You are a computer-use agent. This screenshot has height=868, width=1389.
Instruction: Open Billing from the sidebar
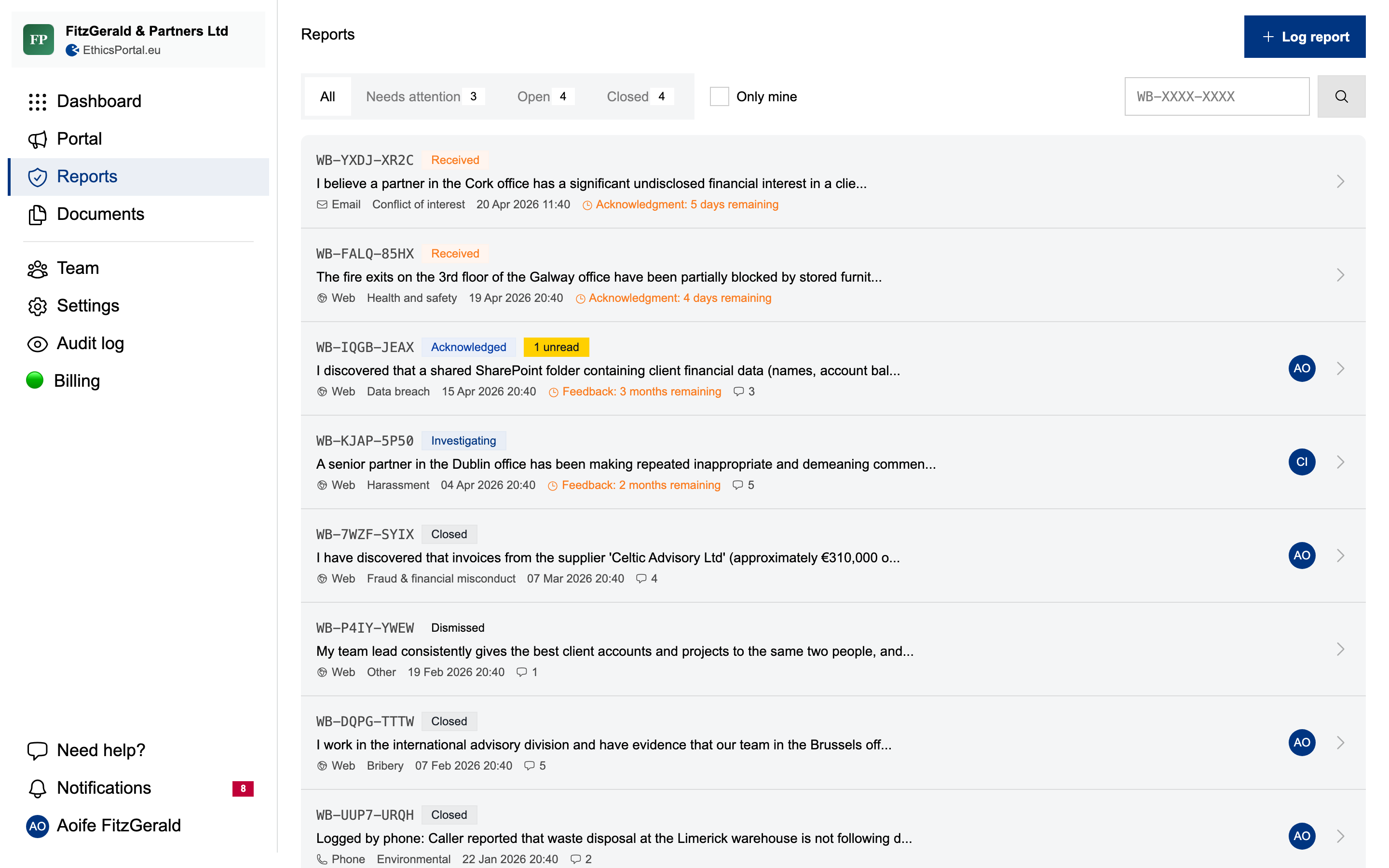[77, 380]
